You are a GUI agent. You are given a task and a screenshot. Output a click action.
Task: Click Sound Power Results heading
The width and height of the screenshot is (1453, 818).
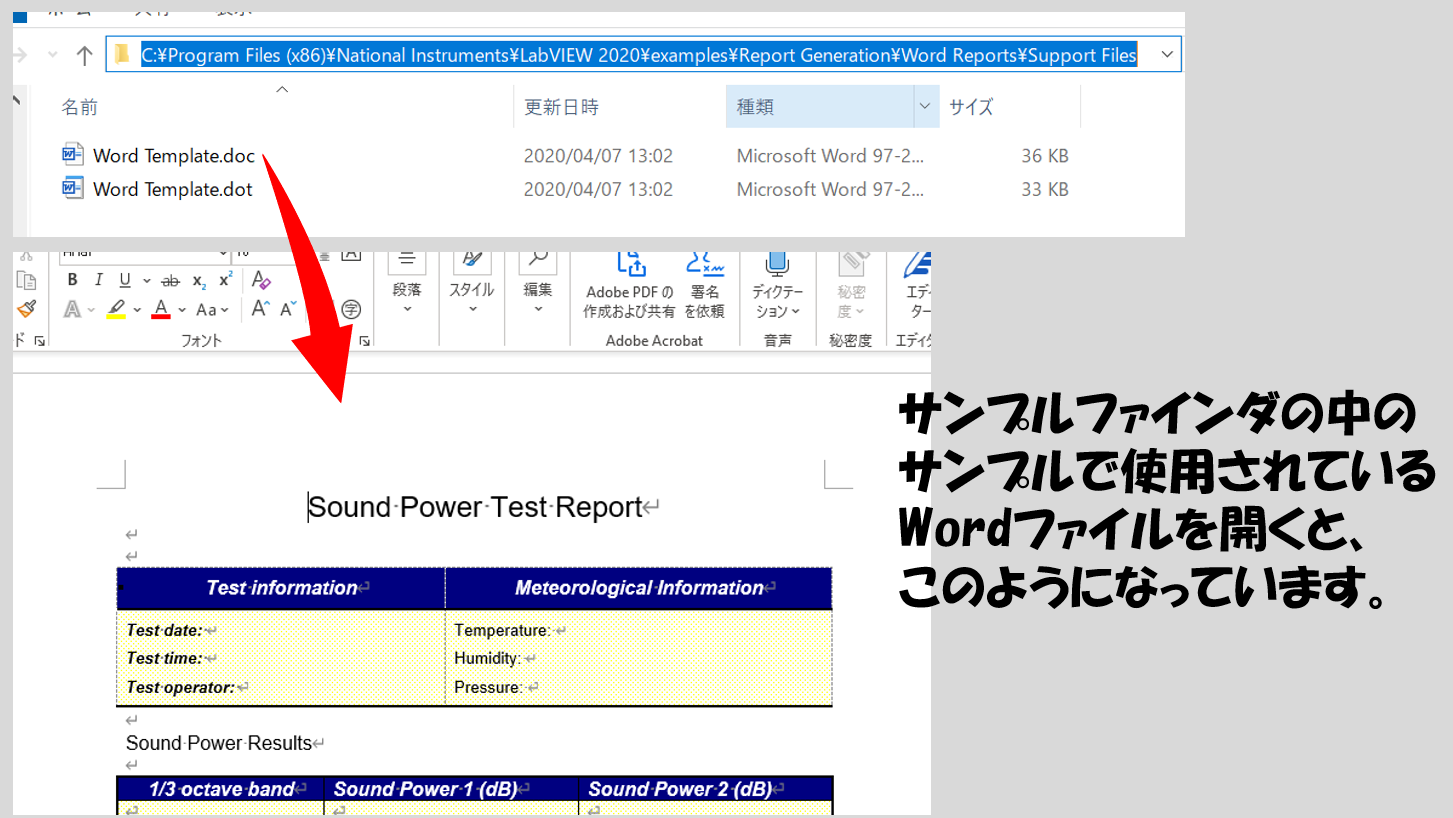click(x=219, y=743)
